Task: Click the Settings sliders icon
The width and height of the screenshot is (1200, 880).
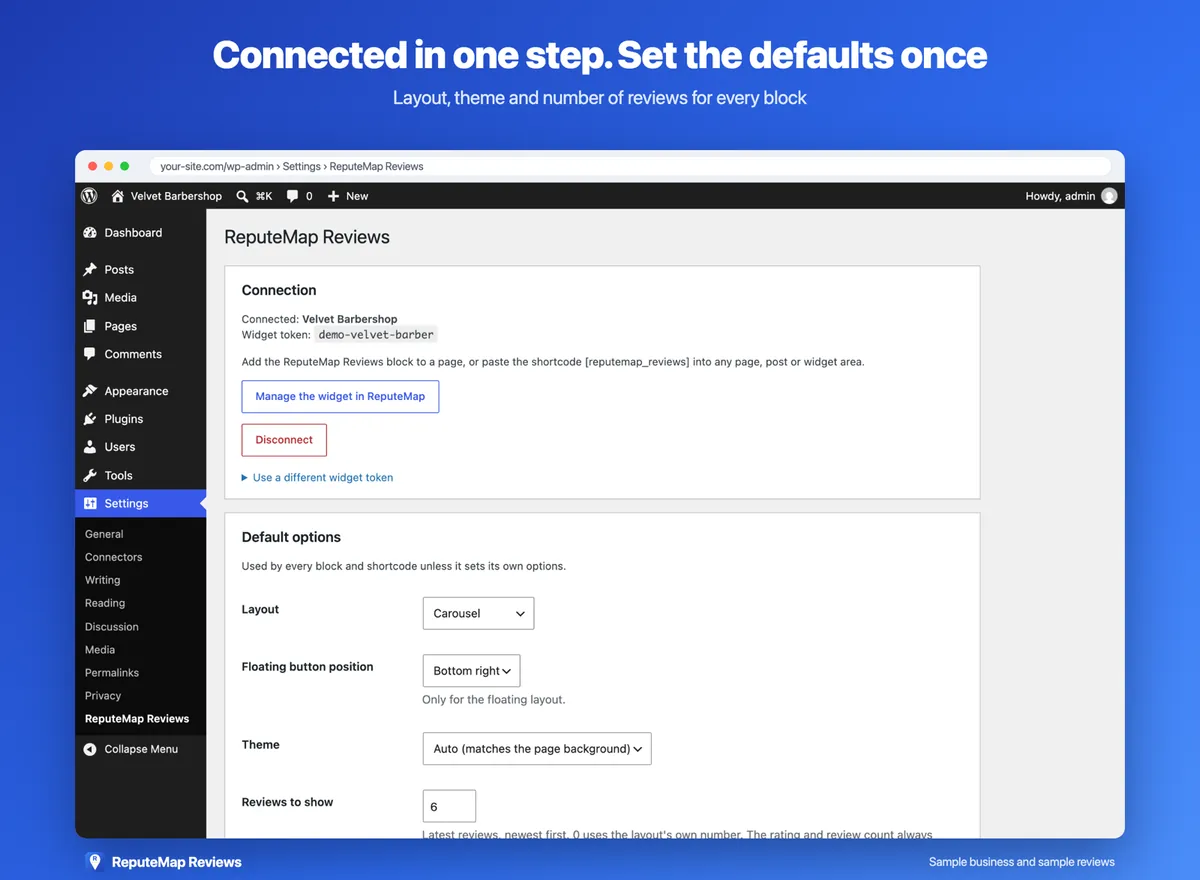Action: (x=90, y=504)
